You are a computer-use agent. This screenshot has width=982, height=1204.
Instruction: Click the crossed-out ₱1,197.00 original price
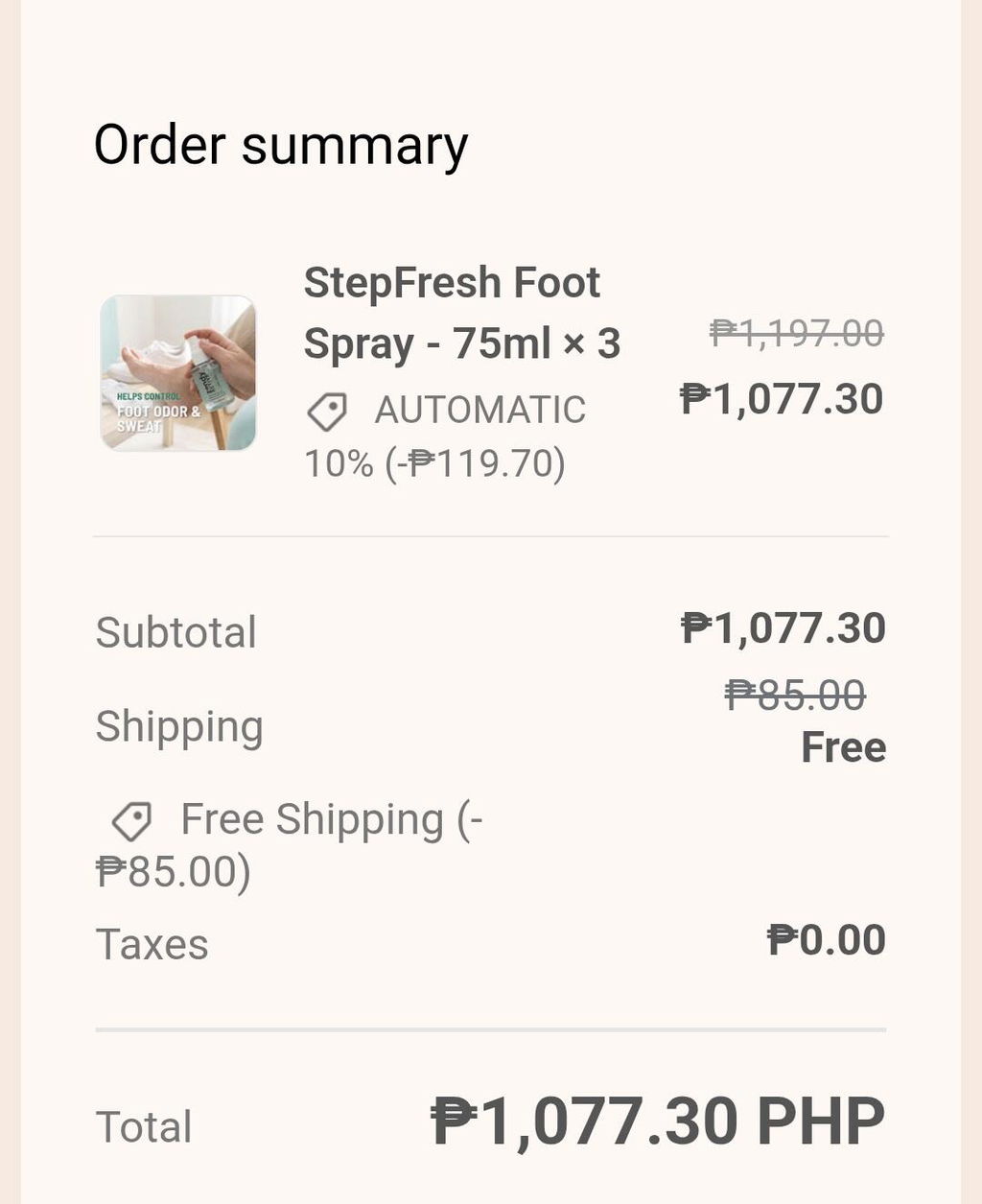click(796, 334)
